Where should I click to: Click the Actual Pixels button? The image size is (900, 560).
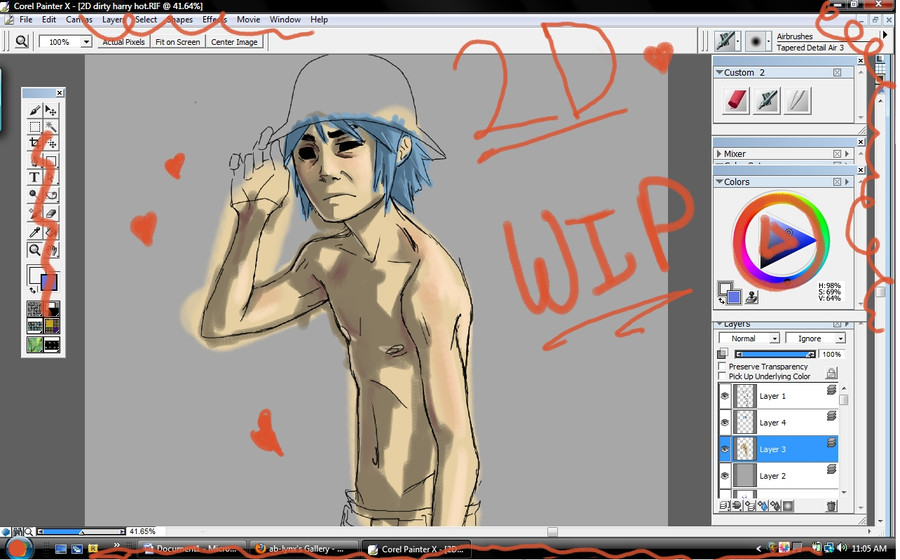(123, 42)
